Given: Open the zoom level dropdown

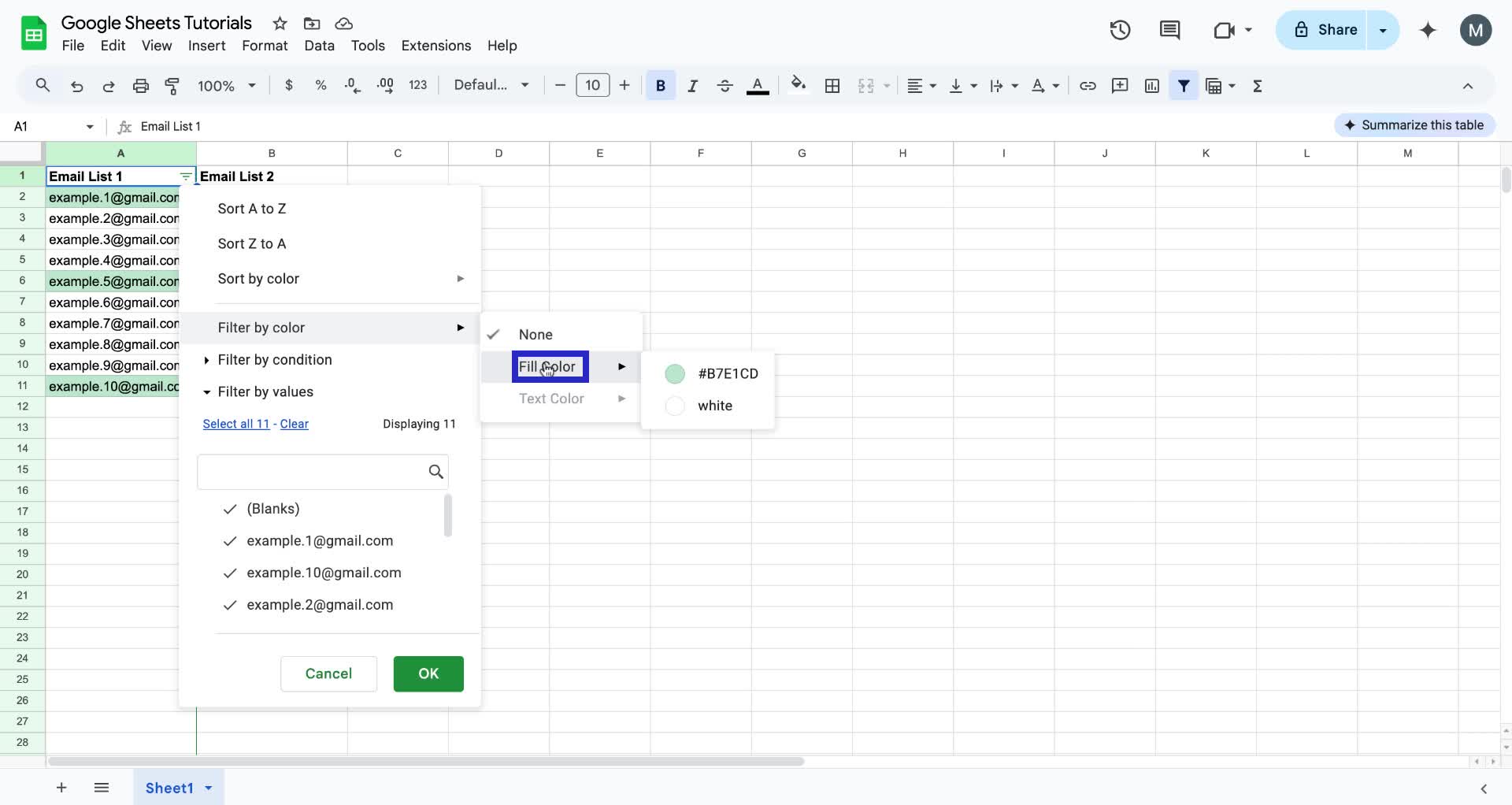Looking at the screenshot, I should [226, 85].
